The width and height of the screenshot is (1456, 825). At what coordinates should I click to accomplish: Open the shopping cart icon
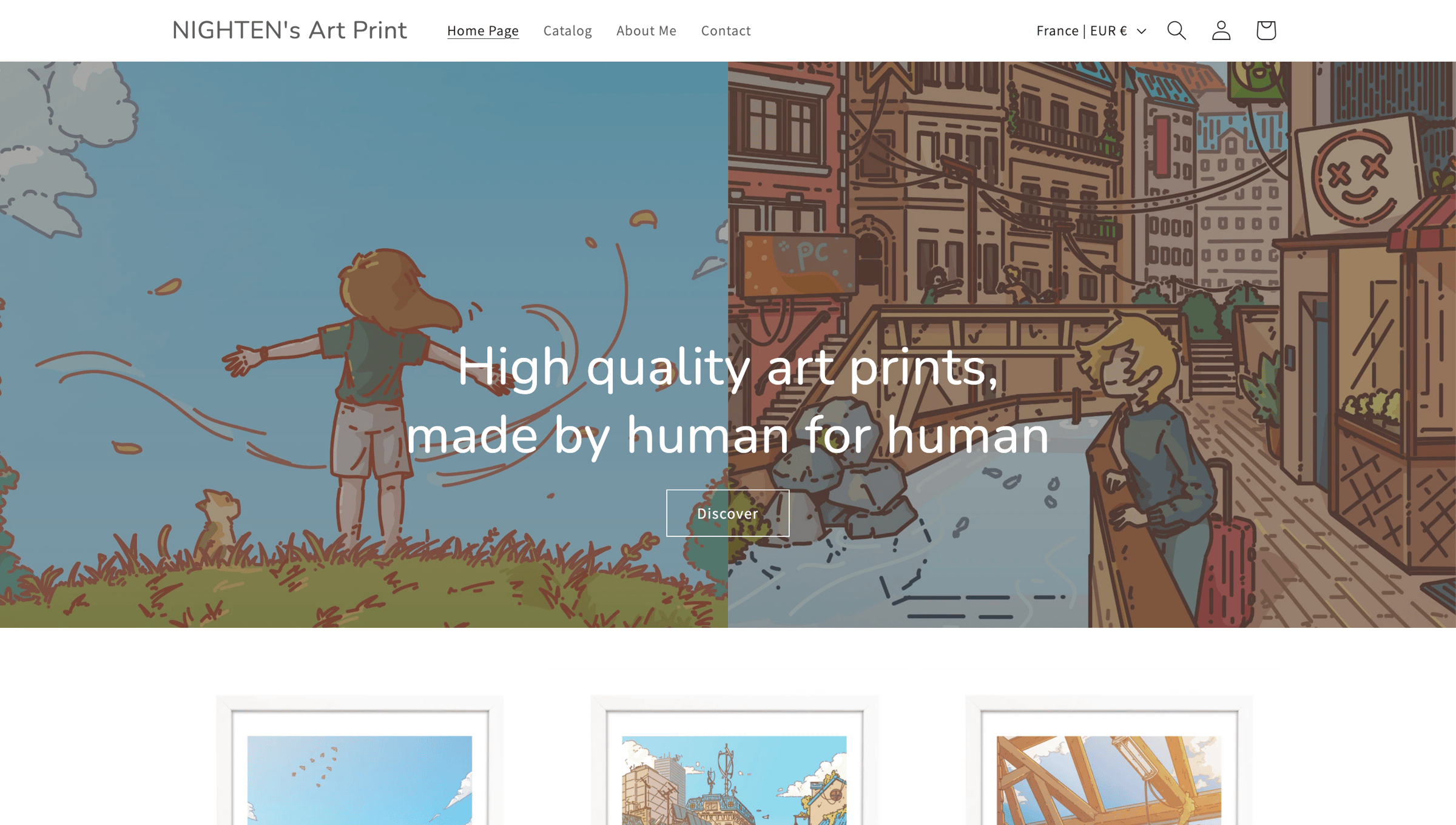coord(1266,30)
